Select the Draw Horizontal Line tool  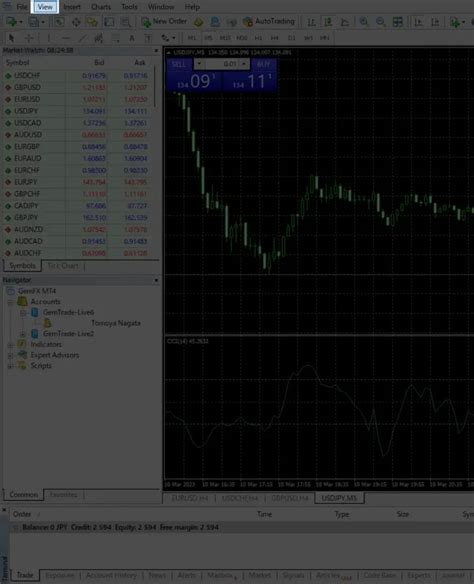tap(66, 38)
